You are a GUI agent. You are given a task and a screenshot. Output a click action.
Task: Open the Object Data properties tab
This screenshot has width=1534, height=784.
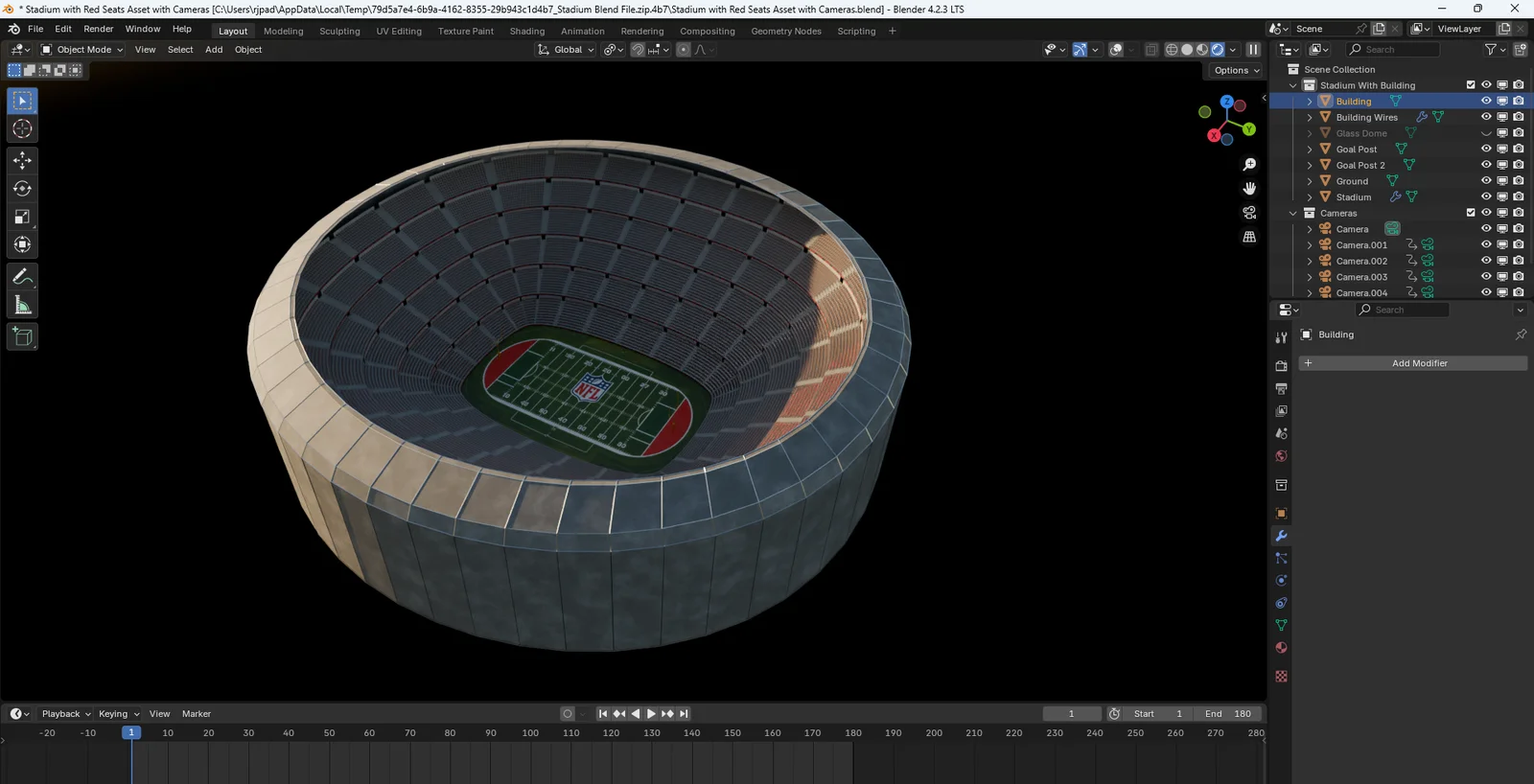click(x=1281, y=625)
